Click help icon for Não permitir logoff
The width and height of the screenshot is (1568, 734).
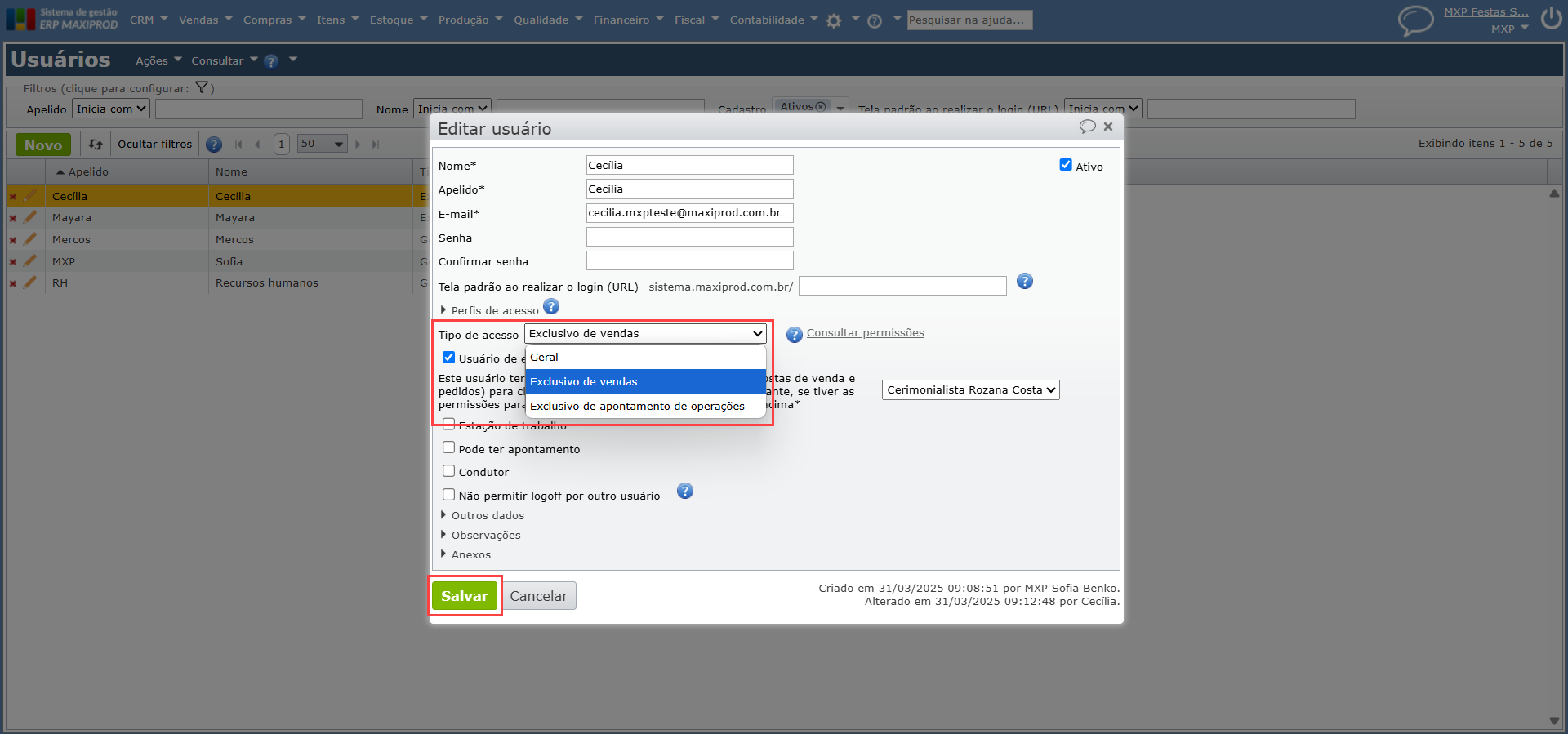[685, 492]
